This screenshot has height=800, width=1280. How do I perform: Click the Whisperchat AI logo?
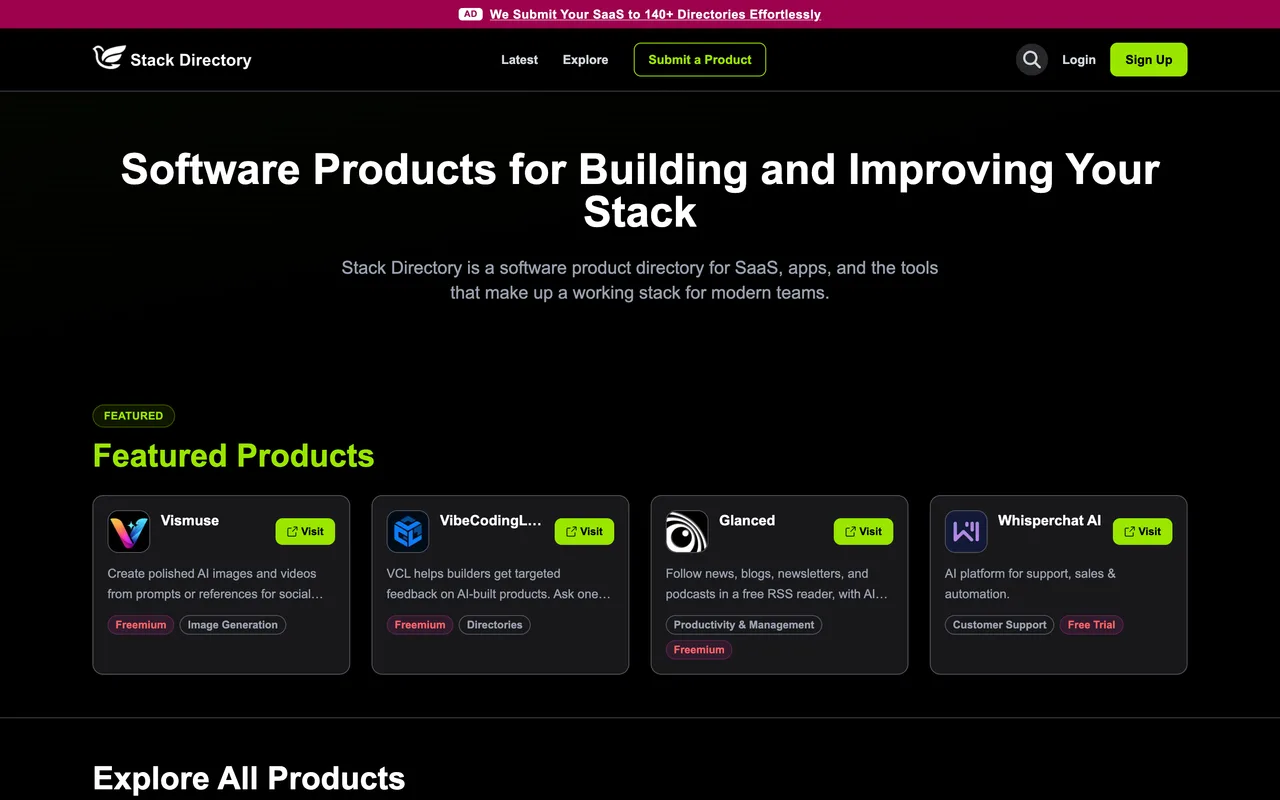click(x=966, y=532)
